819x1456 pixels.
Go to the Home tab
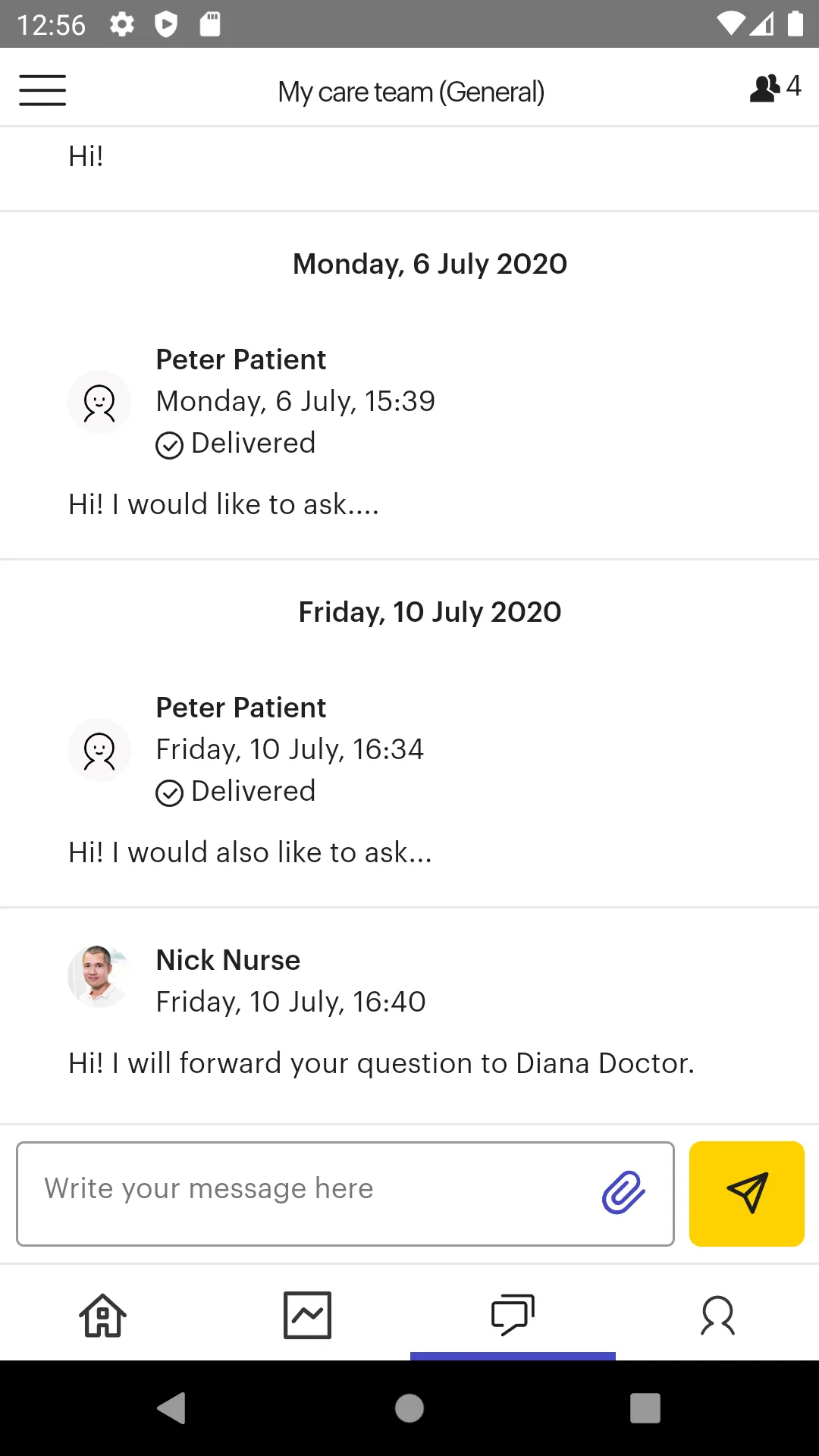103,1315
